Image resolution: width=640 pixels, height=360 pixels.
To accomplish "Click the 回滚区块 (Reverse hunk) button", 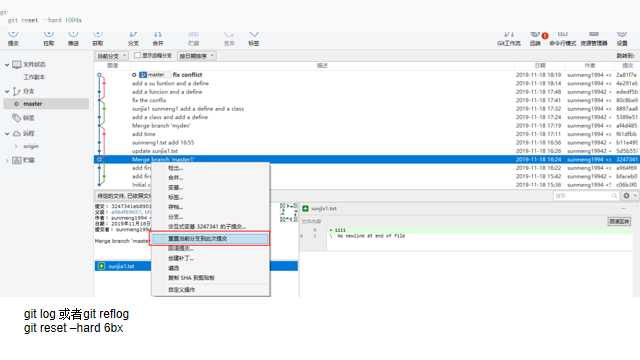I will (x=619, y=221).
